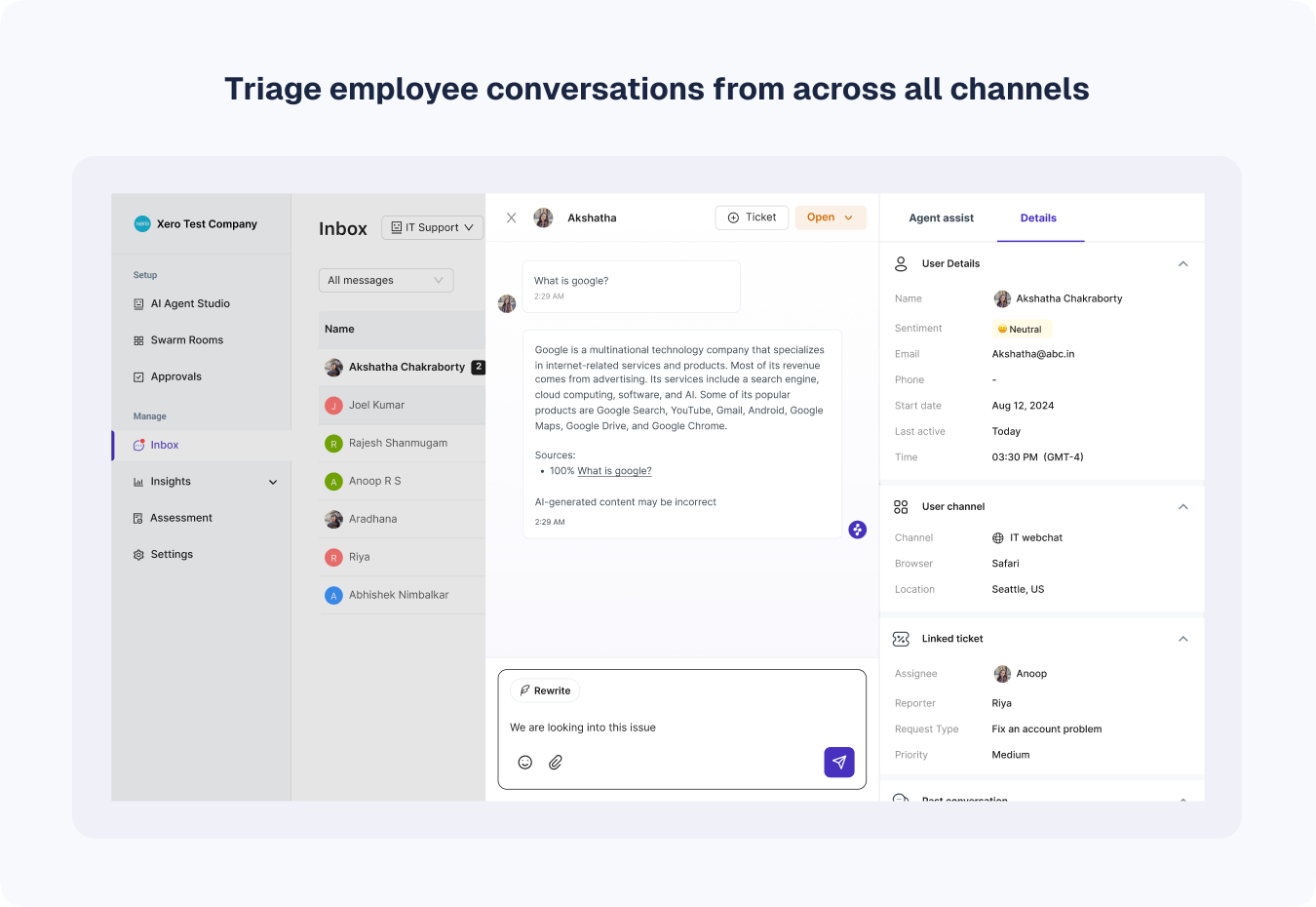Open Assessment from sidebar

pos(181,518)
